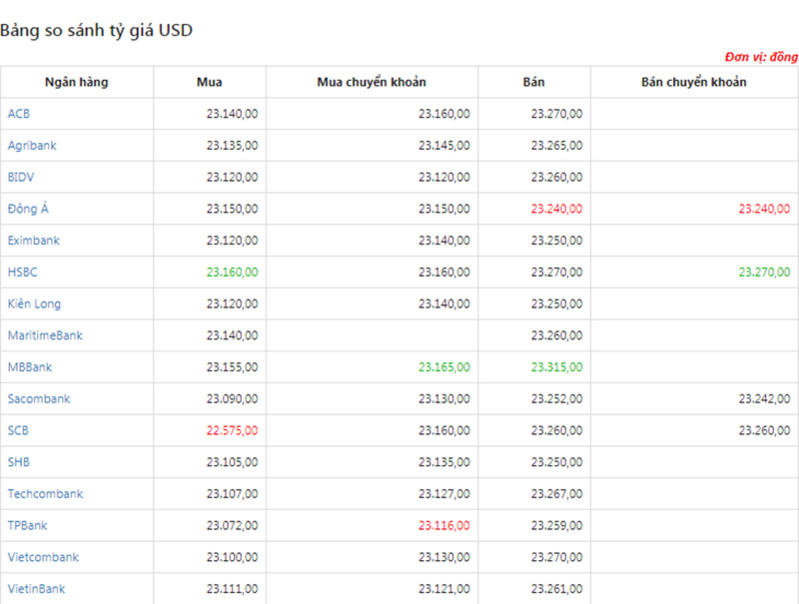Select TPBank red transfer rate 23.116,00
Viewport: 799px width, 604px height.
444,525
